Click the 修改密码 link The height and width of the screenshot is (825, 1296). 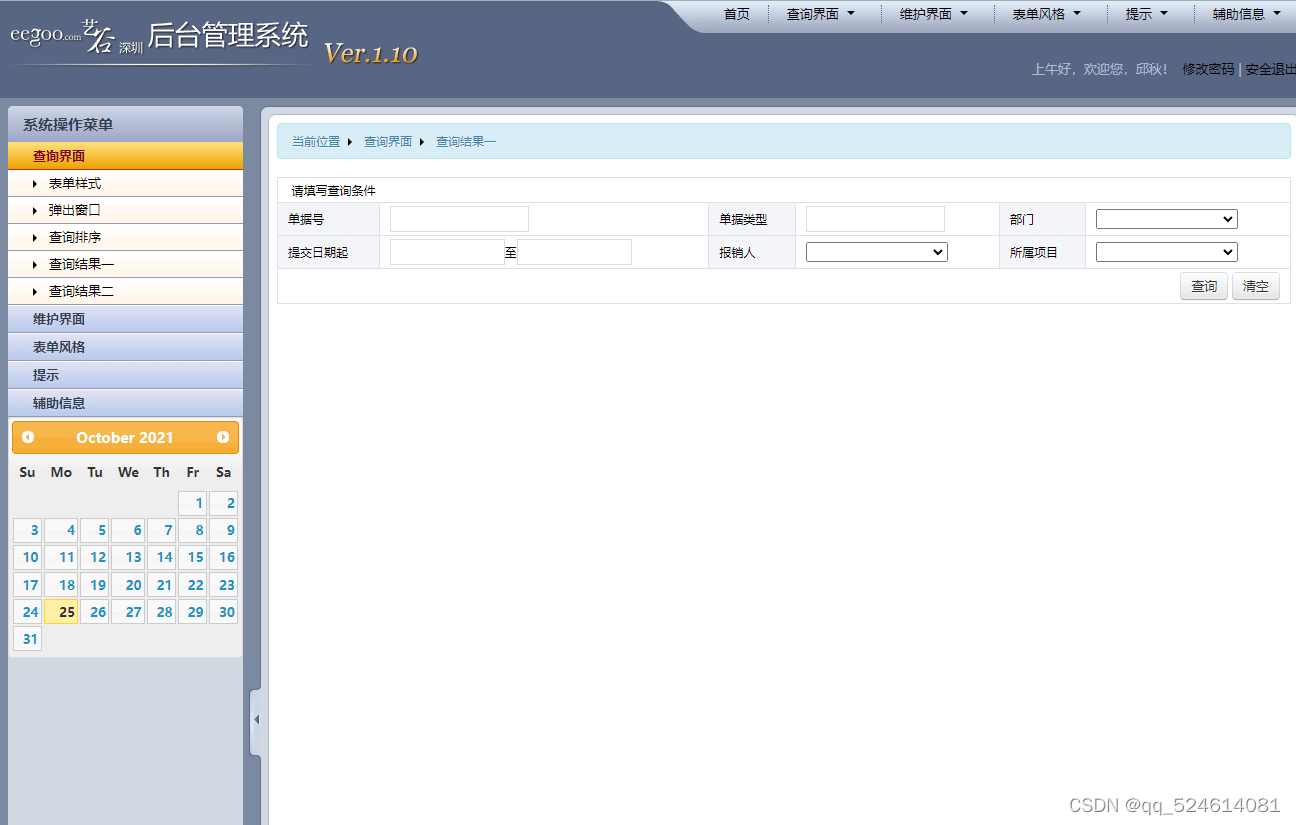pyautogui.click(x=1207, y=70)
